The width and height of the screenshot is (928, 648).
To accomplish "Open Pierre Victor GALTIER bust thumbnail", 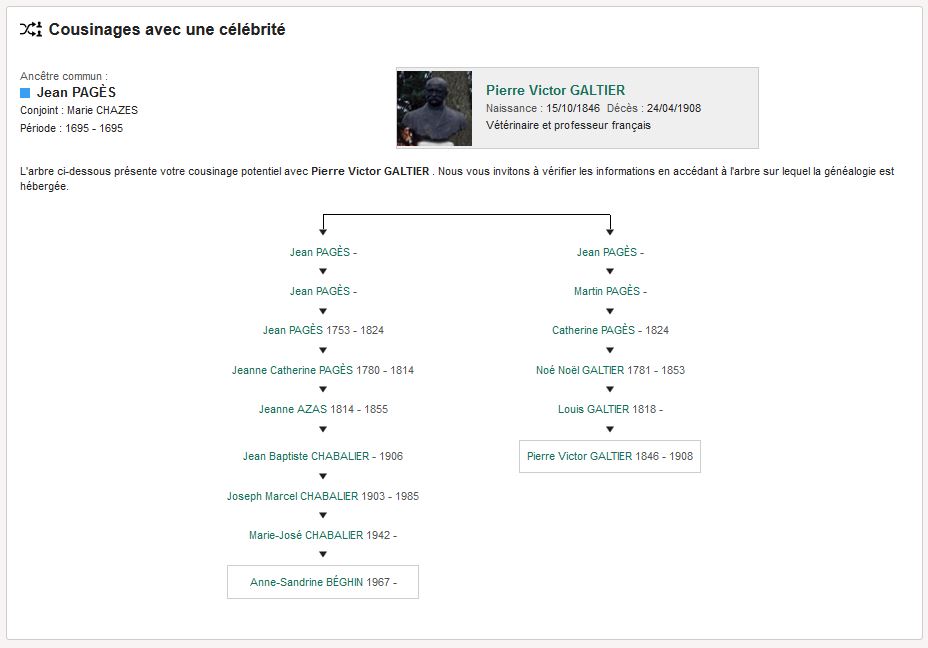I will (x=434, y=108).
